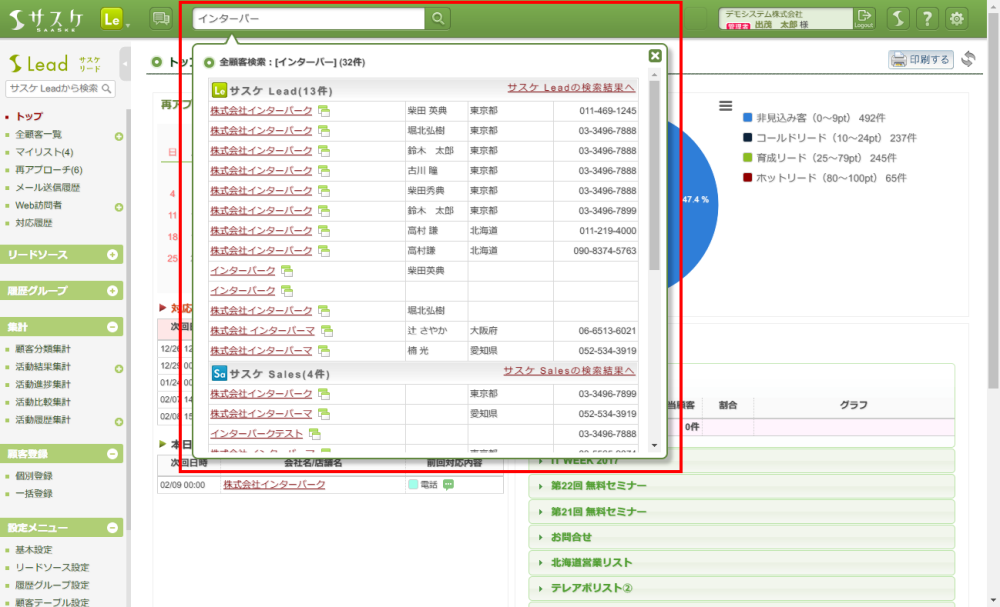Image resolution: width=1000 pixels, height=607 pixels.
Task: Open the settings gear icon
Action: tap(956, 18)
